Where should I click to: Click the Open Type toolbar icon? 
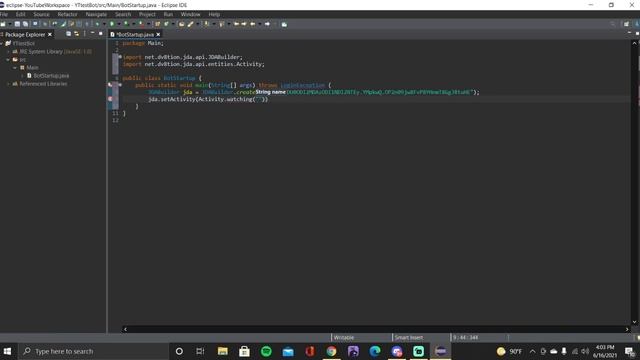point(182,24)
